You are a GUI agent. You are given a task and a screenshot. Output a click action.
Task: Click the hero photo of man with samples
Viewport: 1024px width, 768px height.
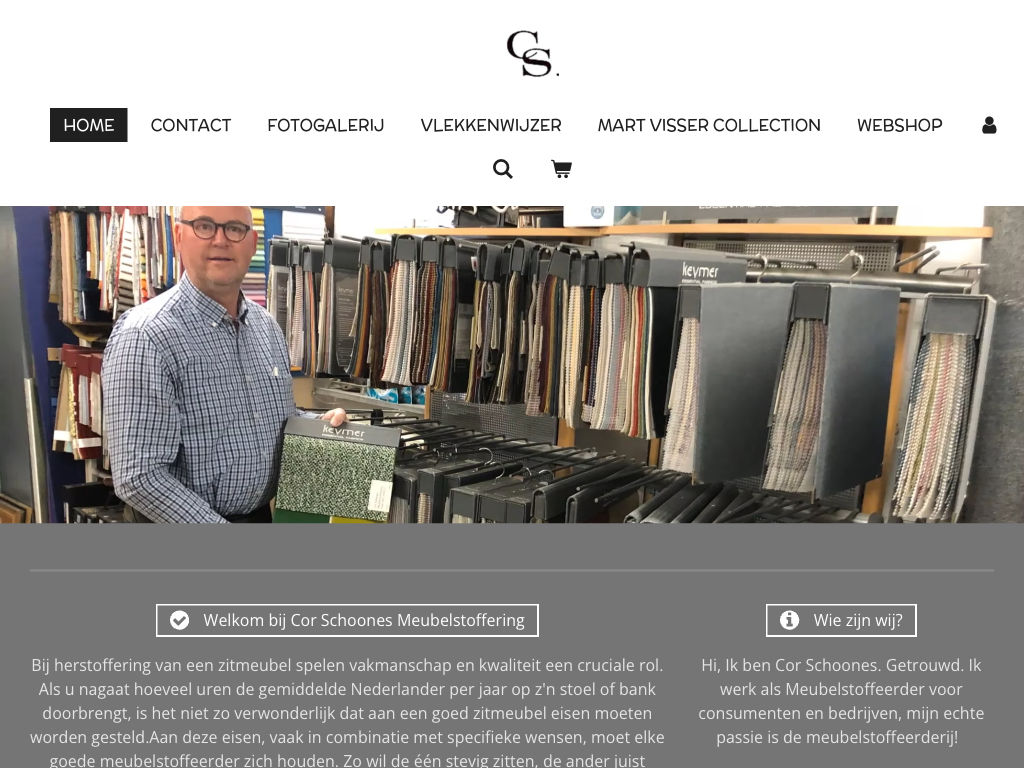[x=512, y=364]
